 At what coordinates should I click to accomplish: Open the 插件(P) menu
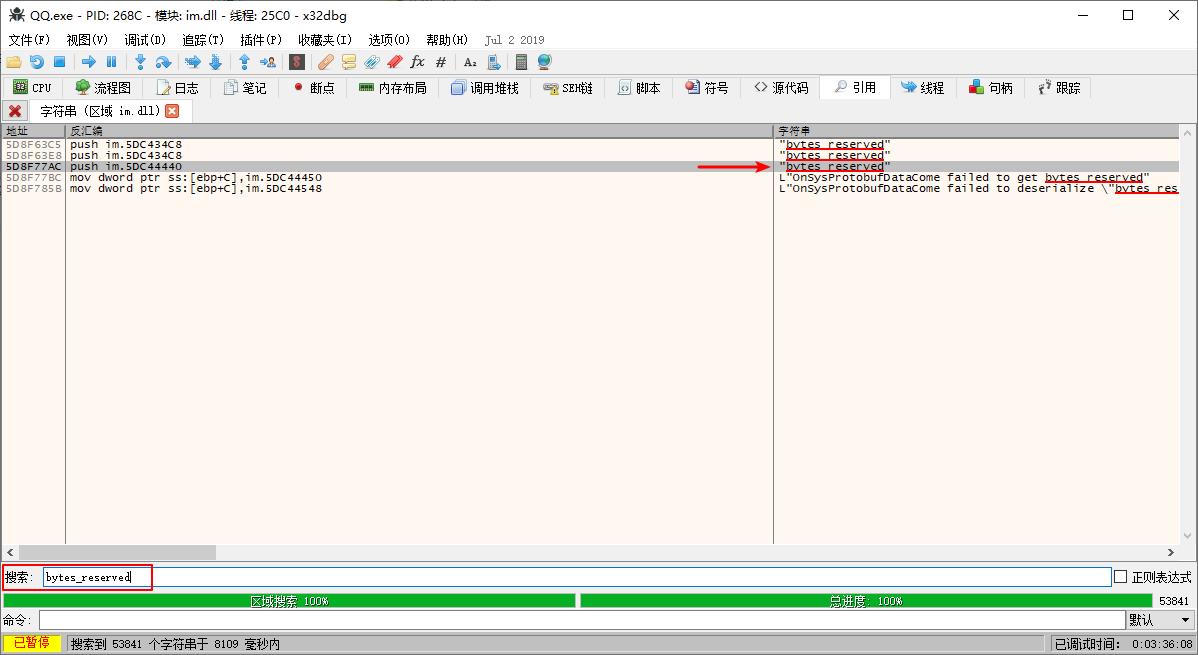coord(261,40)
